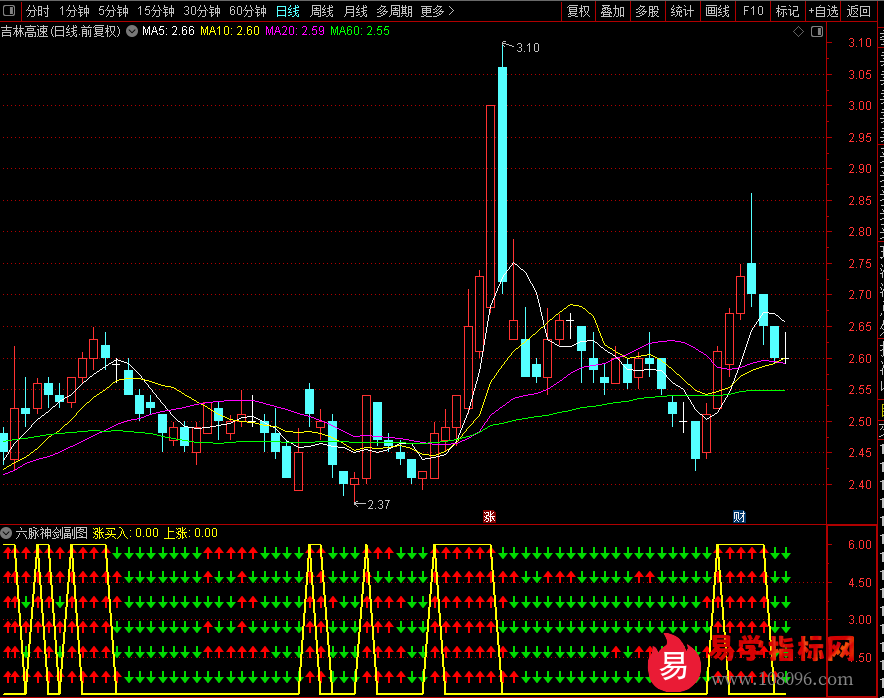The height and width of the screenshot is (698, 884).
Task: Click the 2.37 low price label
Action: pos(378,505)
